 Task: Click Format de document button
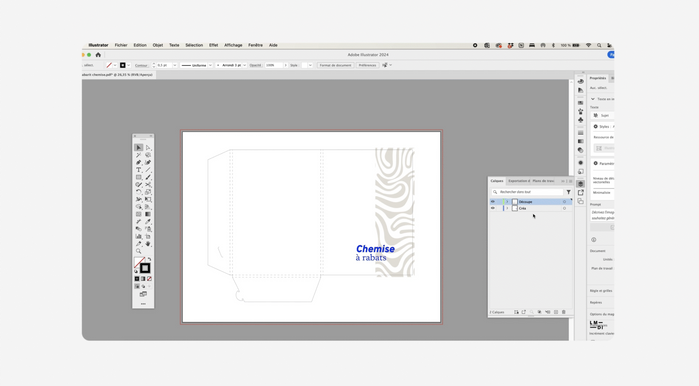click(335, 65)
